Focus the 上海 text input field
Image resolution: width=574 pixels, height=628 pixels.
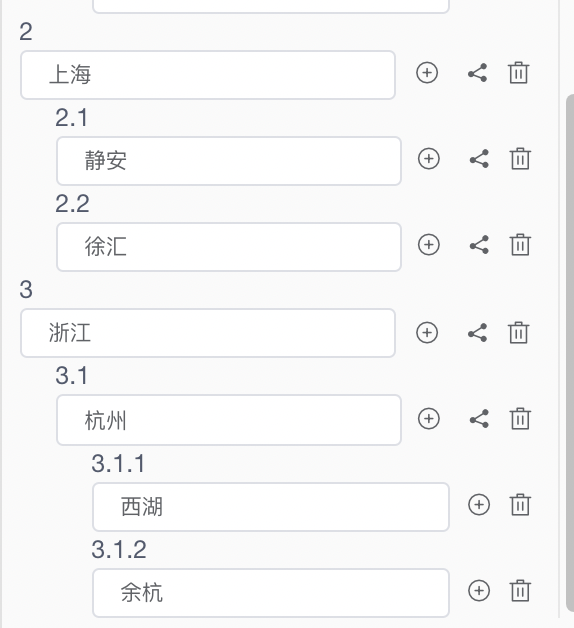(x=208, y=75)
